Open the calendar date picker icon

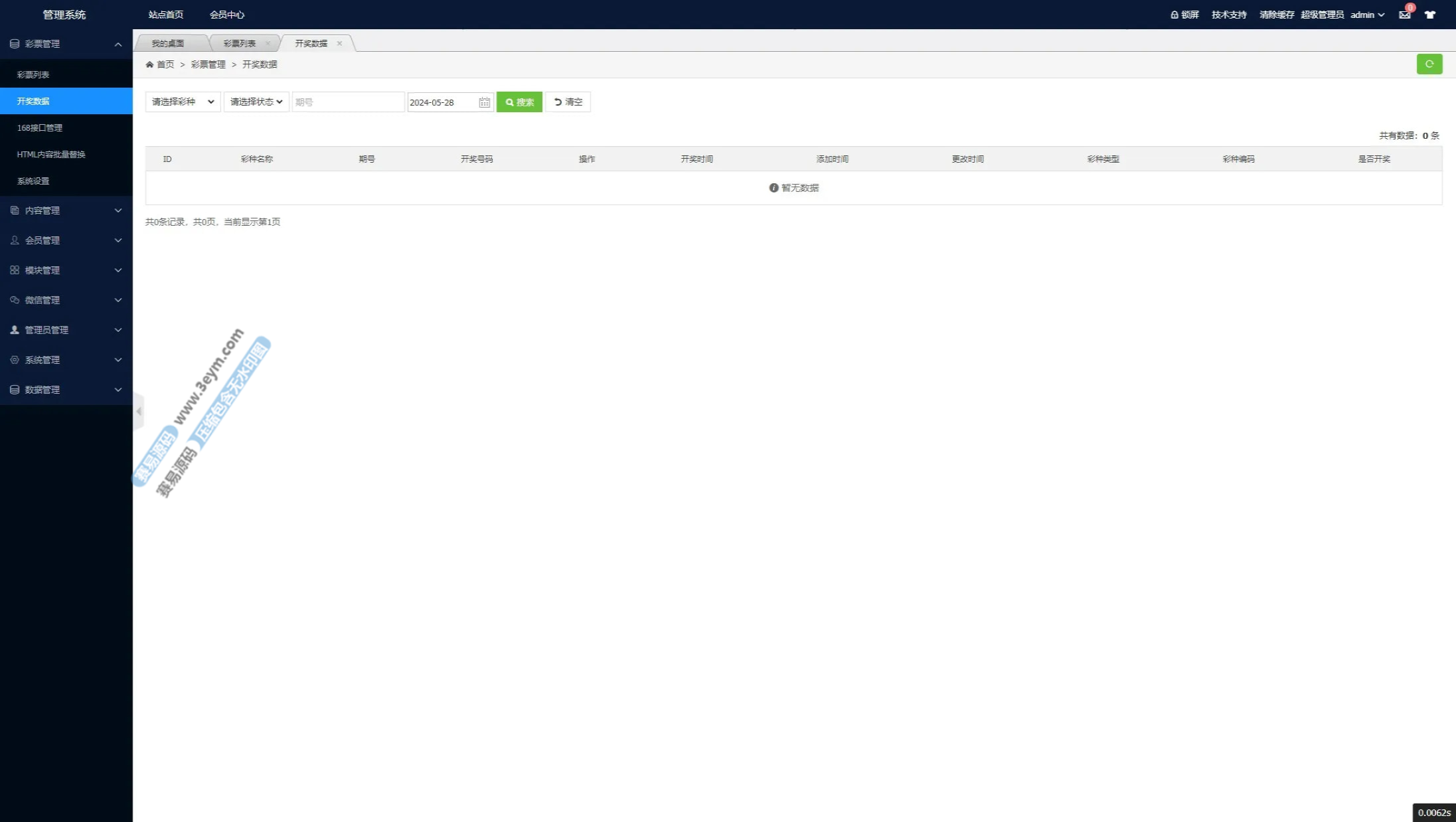point(484,102)
